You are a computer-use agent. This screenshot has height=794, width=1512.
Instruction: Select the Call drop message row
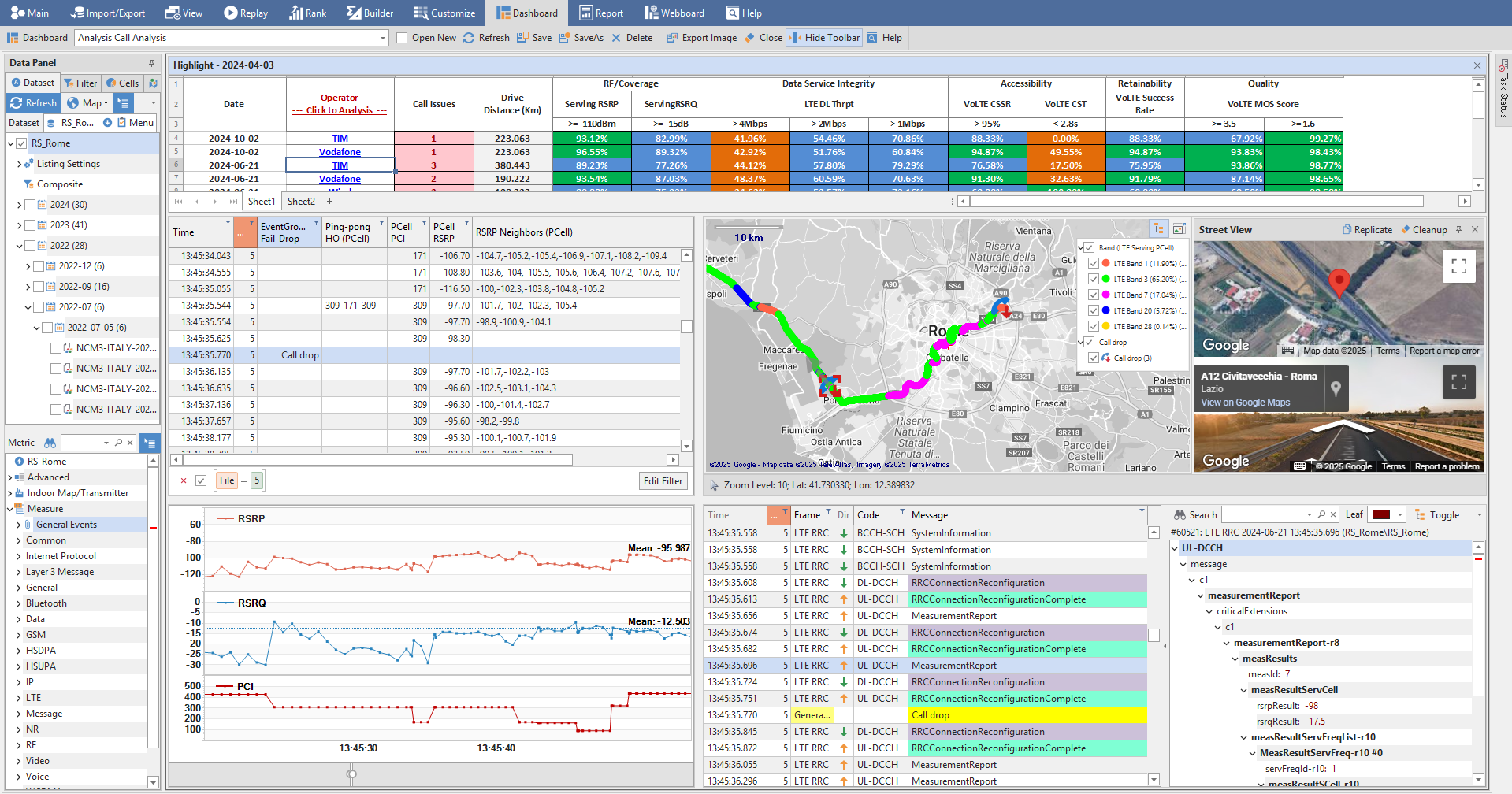[x=930, y=715]
